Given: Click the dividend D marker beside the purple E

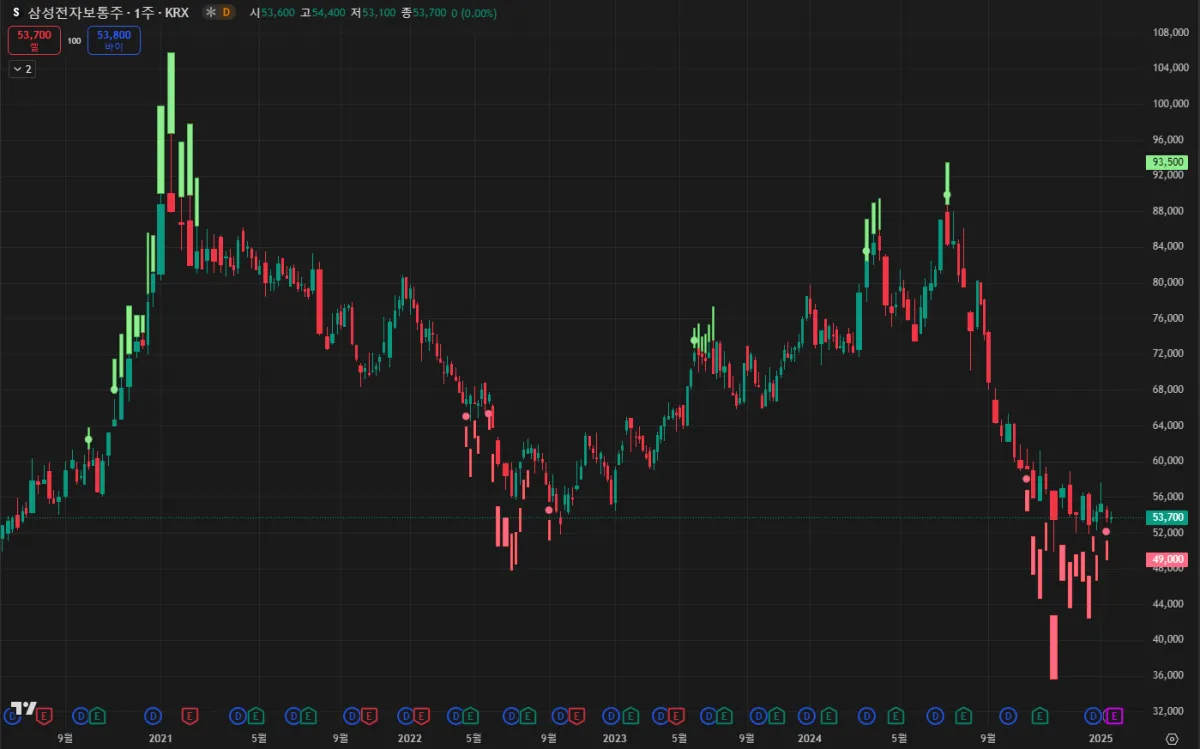Looking at the screenshot, I should coord(1093,715).
